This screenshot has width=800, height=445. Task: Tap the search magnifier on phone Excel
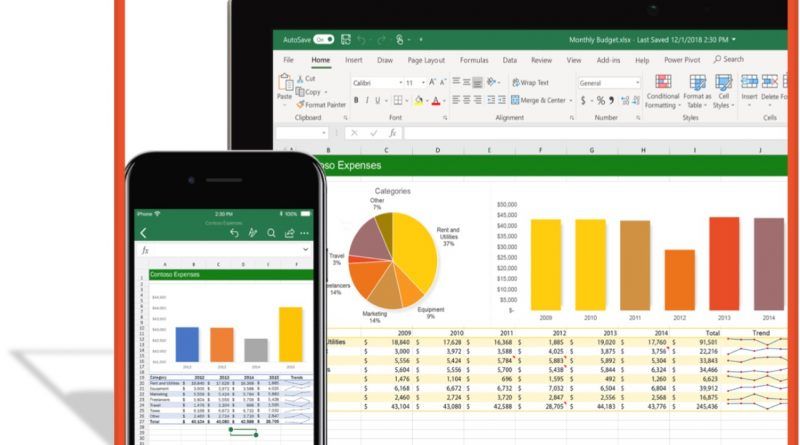coord(271,233)
